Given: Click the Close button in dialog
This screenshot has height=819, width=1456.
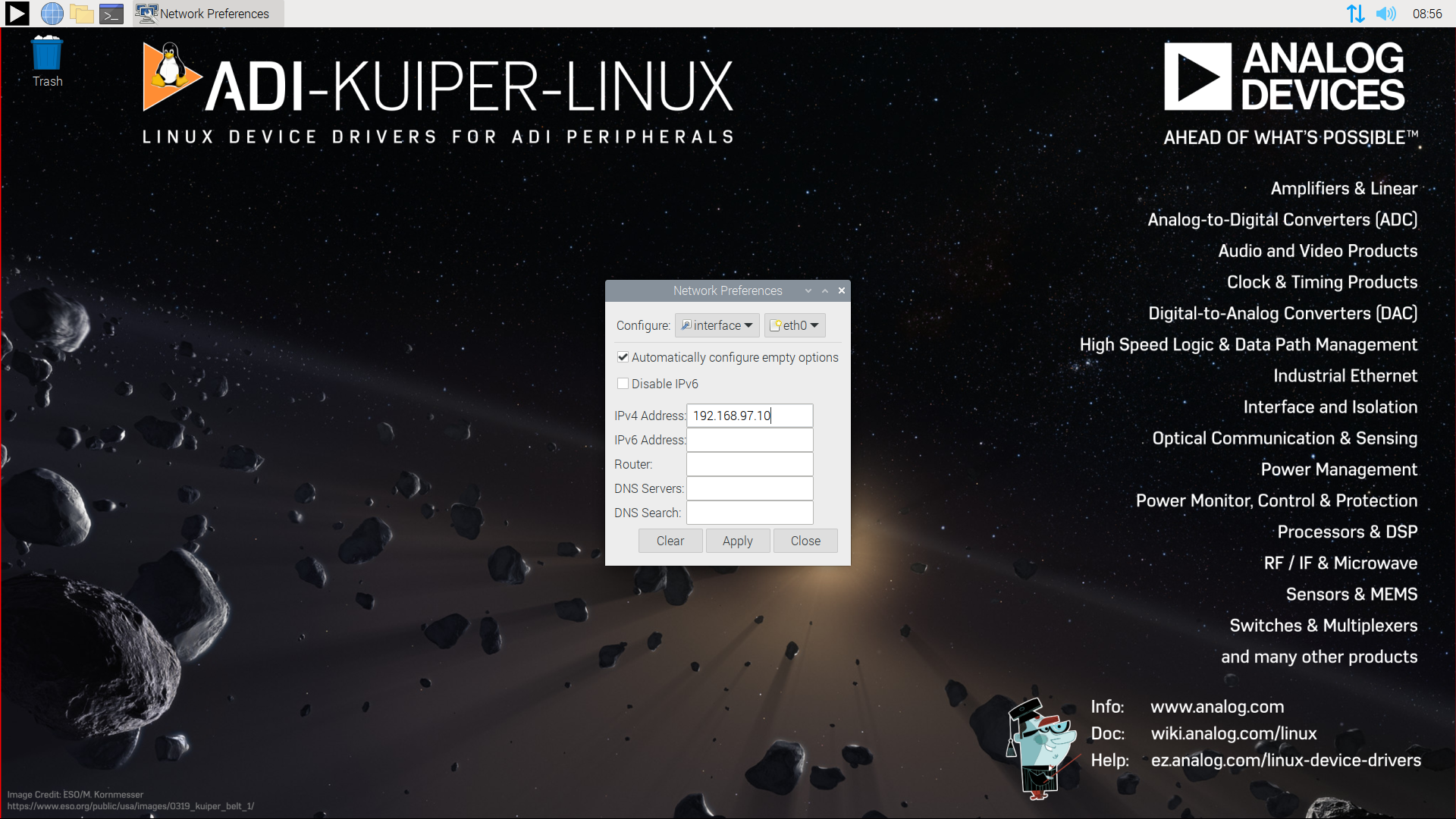Looking at the screenshot, I should [805, 541].
